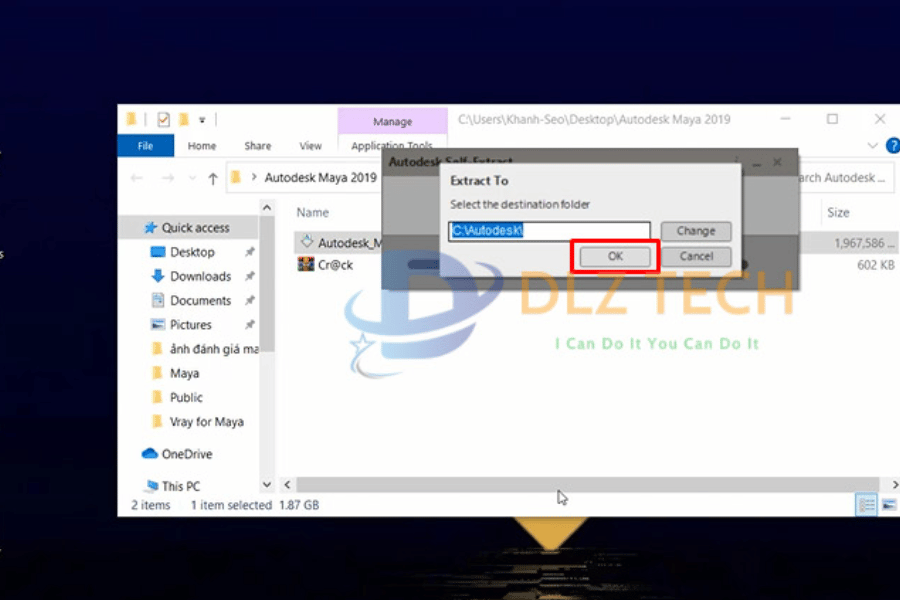Select OneDrive in navigation pane
This screenshot has width=900, height=600.
tap(187, 454)
